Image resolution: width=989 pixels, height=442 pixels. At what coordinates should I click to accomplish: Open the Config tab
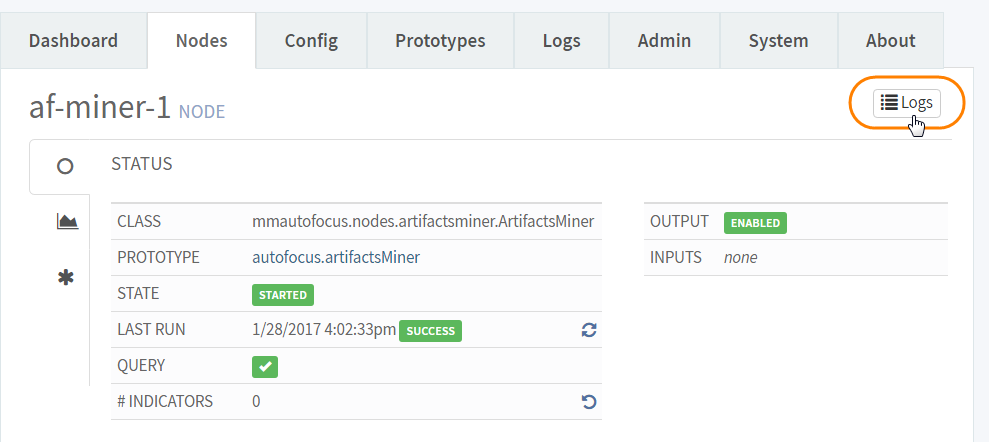(311, 41)
